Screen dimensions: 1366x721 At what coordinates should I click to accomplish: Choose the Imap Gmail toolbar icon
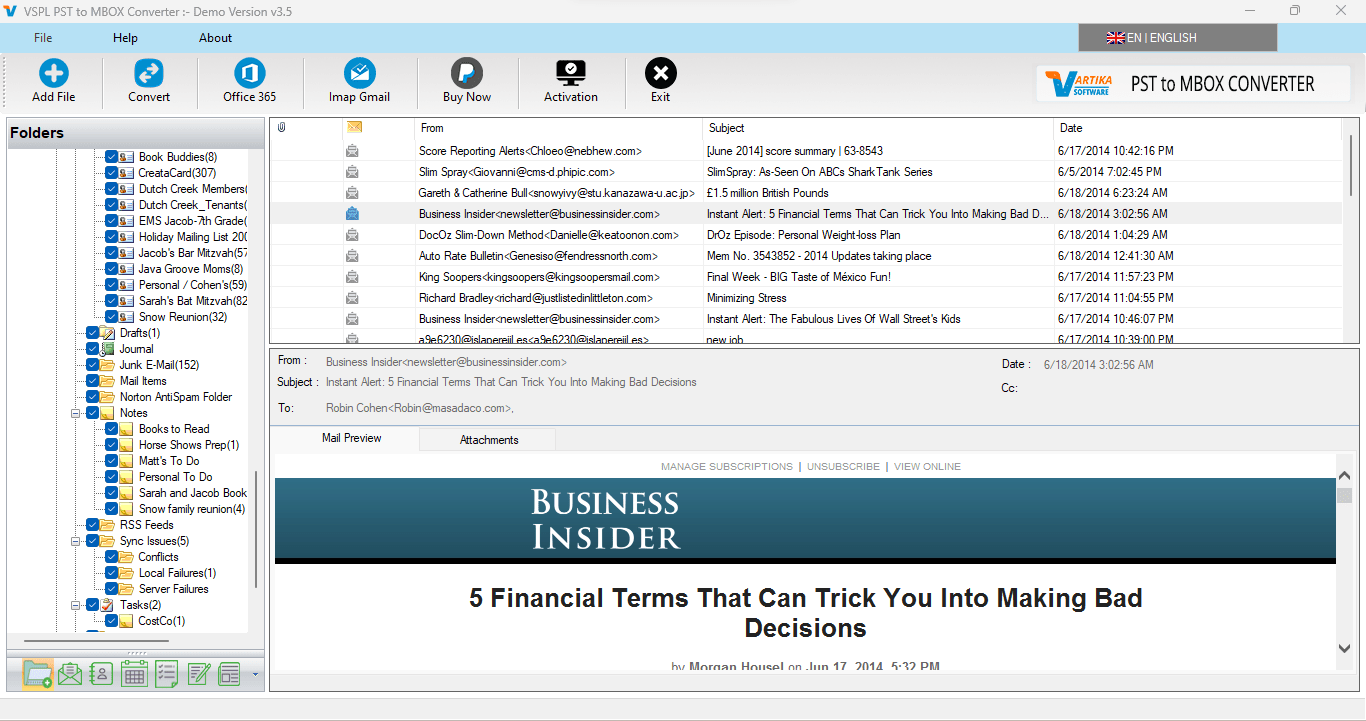(x=359, y=74)
